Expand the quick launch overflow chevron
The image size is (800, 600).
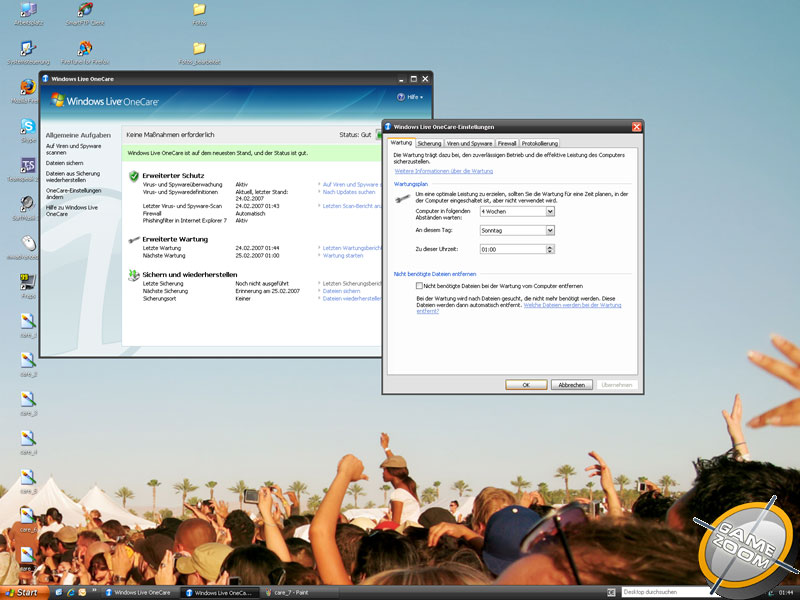coord(94,590)
